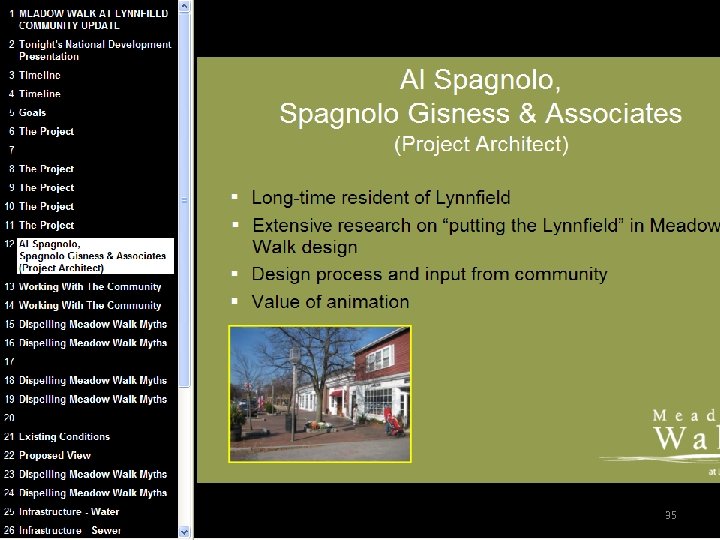720x540 pixels.
Task: Go to slide 25 Infrastructure - Water
Action: 69,512
